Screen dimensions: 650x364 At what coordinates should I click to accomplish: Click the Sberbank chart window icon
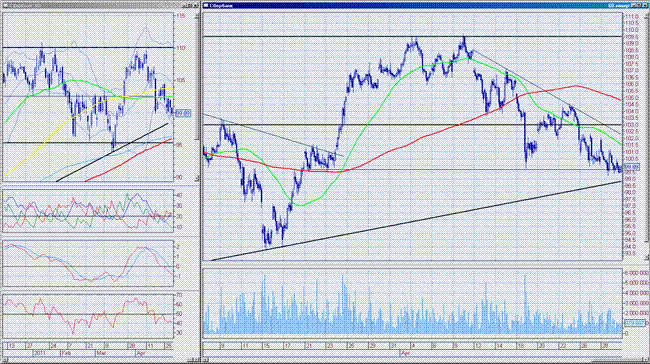click(x=206, y=5)
